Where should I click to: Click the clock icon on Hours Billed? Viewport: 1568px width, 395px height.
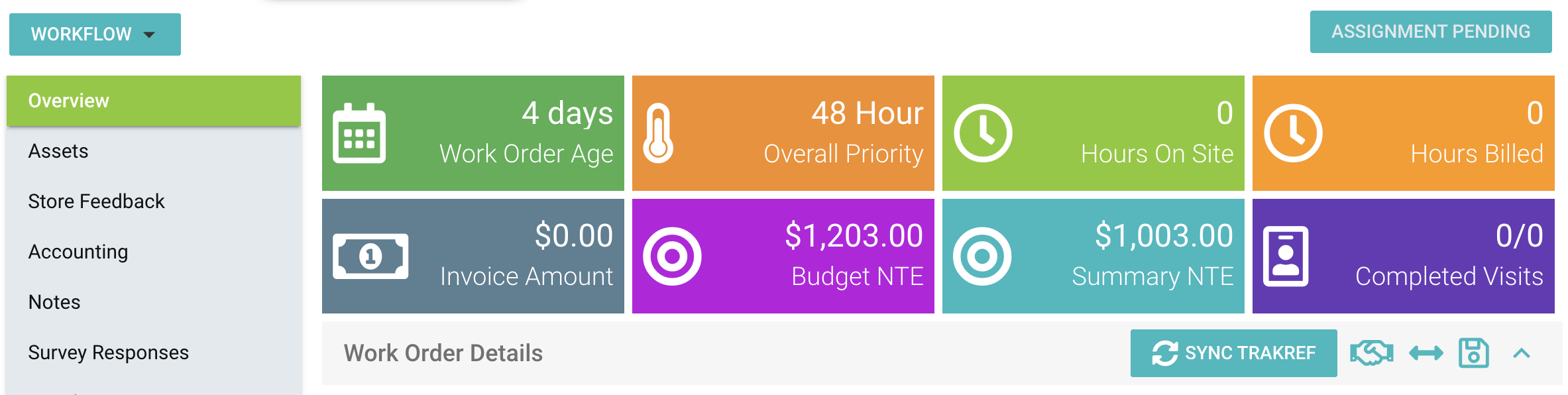(1293, 133)
